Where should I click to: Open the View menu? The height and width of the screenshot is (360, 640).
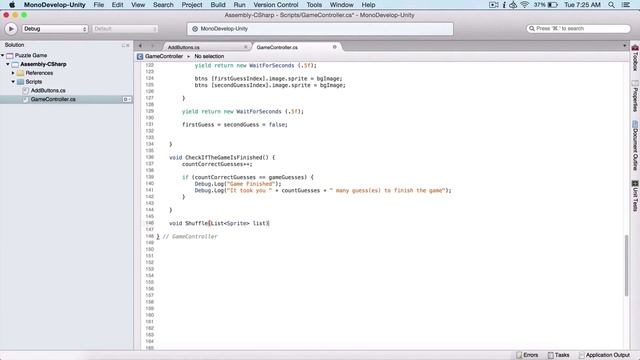pyautogui.click(x=138, y=5)
